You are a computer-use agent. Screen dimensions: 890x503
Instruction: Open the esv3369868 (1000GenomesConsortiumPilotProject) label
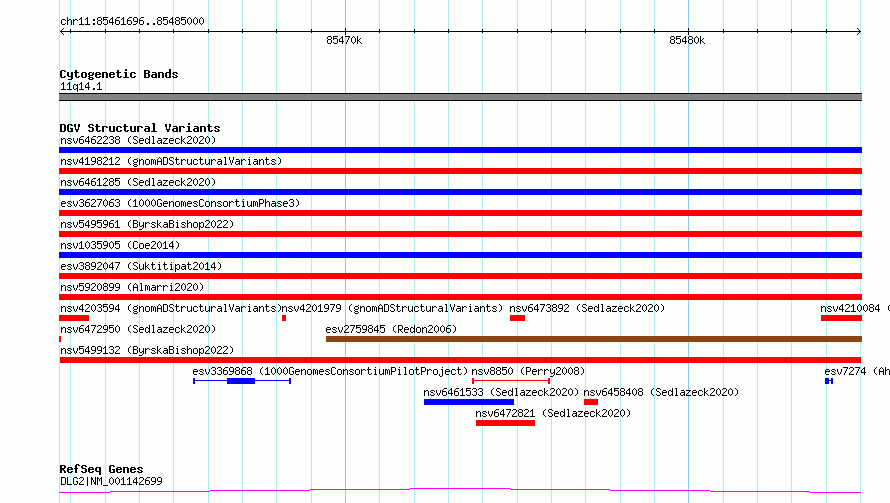click(330, 371)
